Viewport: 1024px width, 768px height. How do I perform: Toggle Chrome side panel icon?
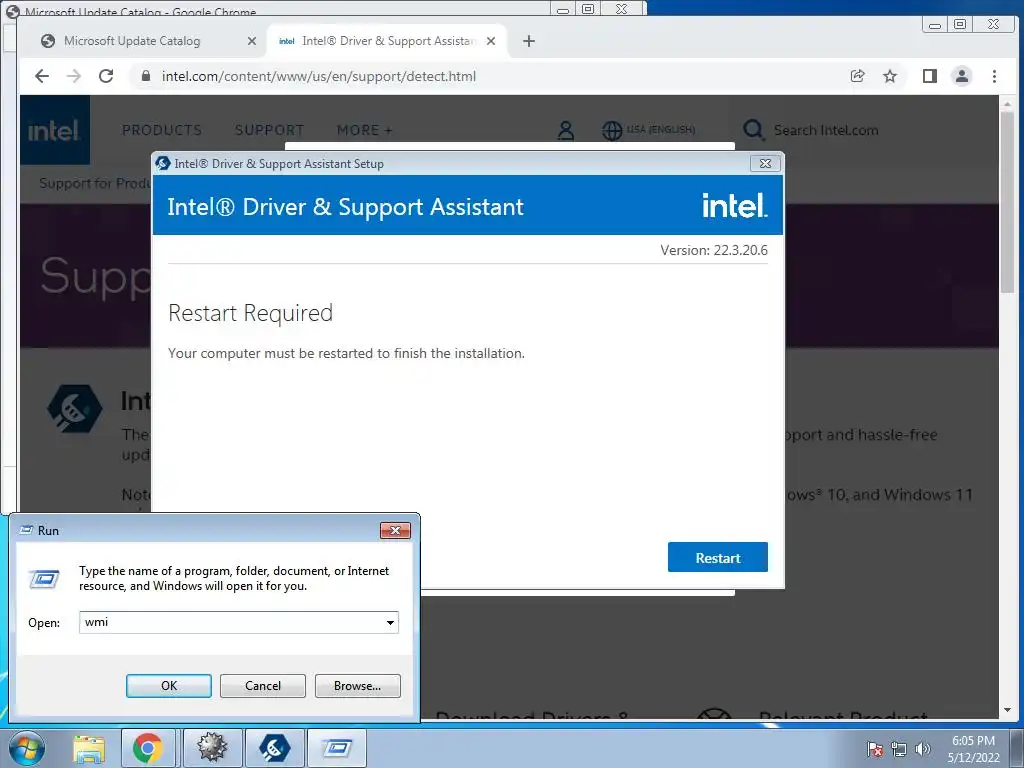click(929, 76)
